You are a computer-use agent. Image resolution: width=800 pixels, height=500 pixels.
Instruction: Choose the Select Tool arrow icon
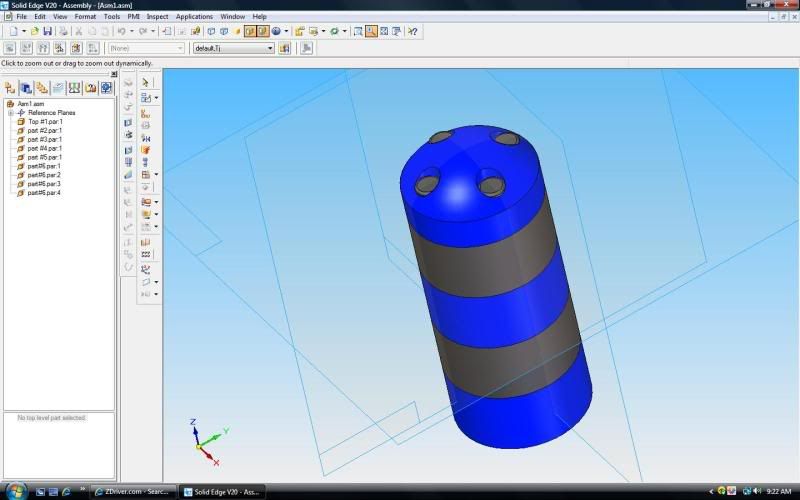pos(145,82)
